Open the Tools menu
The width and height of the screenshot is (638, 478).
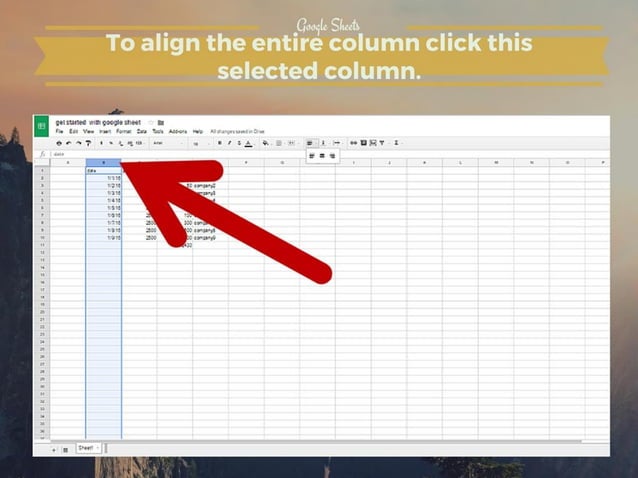[x=158, y=131]
